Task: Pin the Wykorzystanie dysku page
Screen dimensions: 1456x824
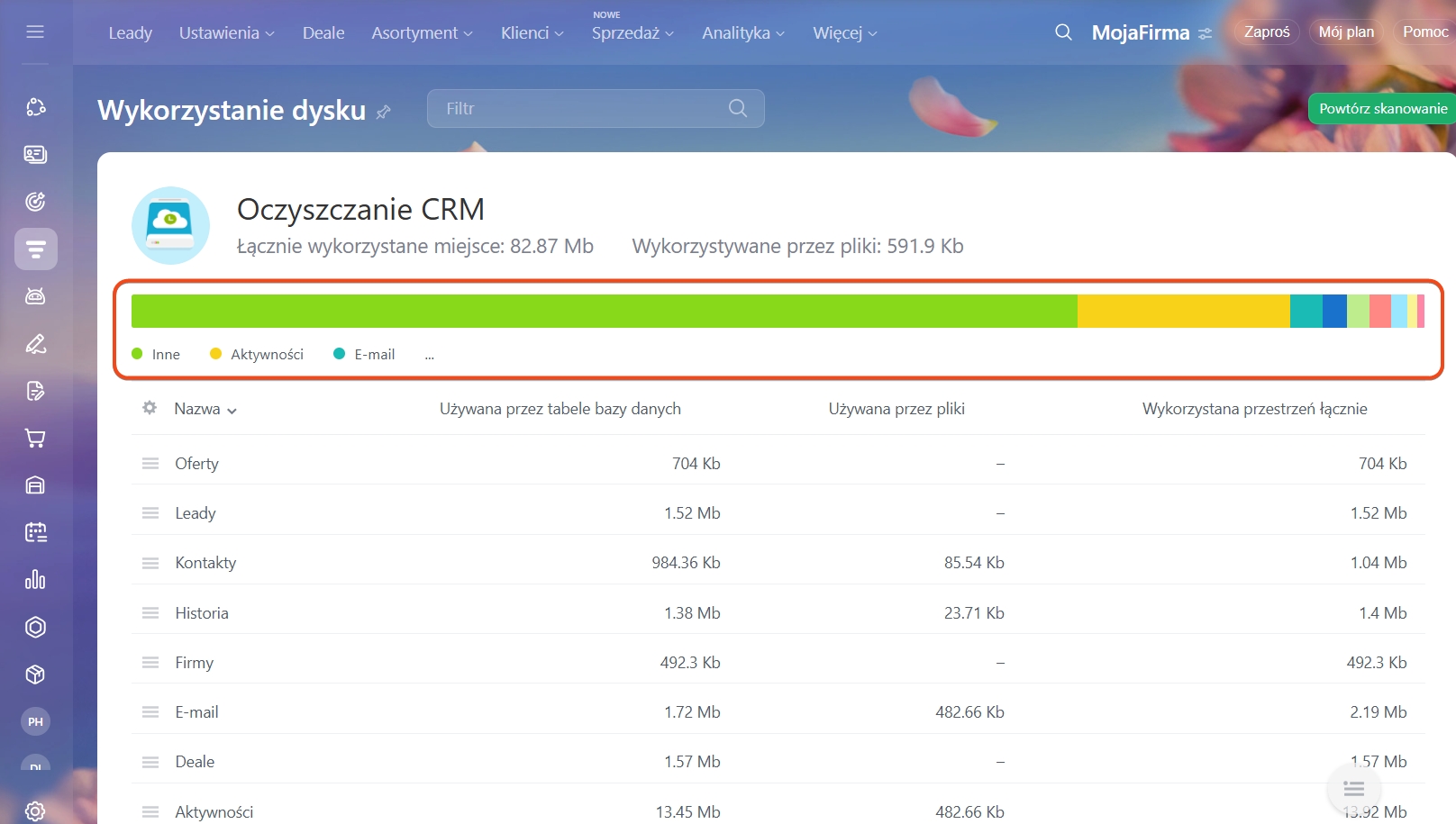Action: [x=384, y=112]
